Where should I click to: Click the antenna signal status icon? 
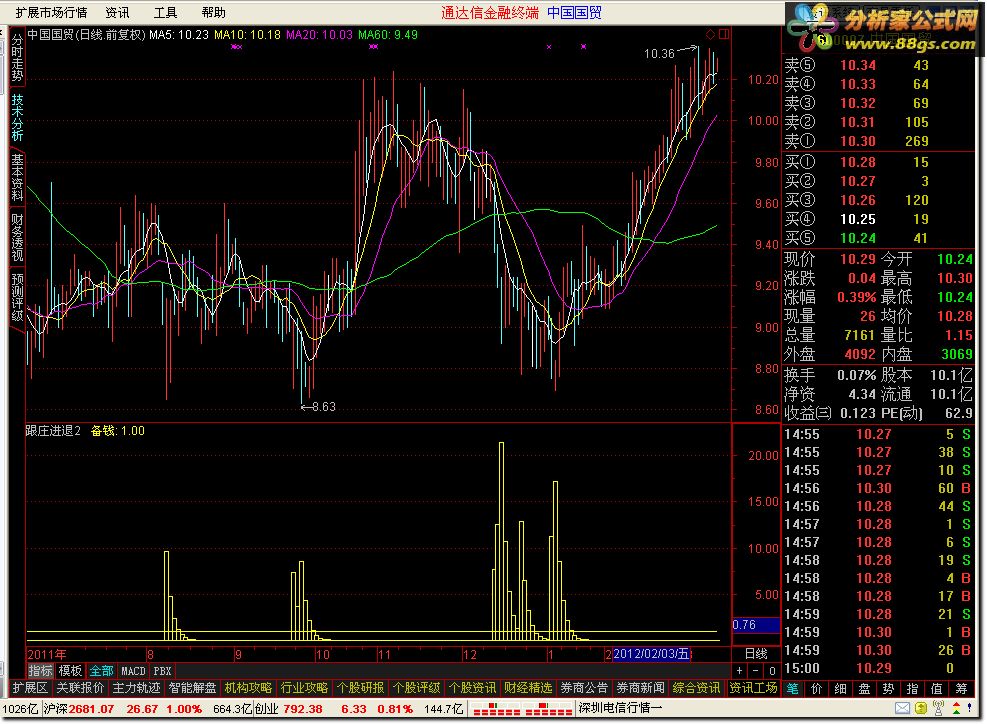pos(939,709)
